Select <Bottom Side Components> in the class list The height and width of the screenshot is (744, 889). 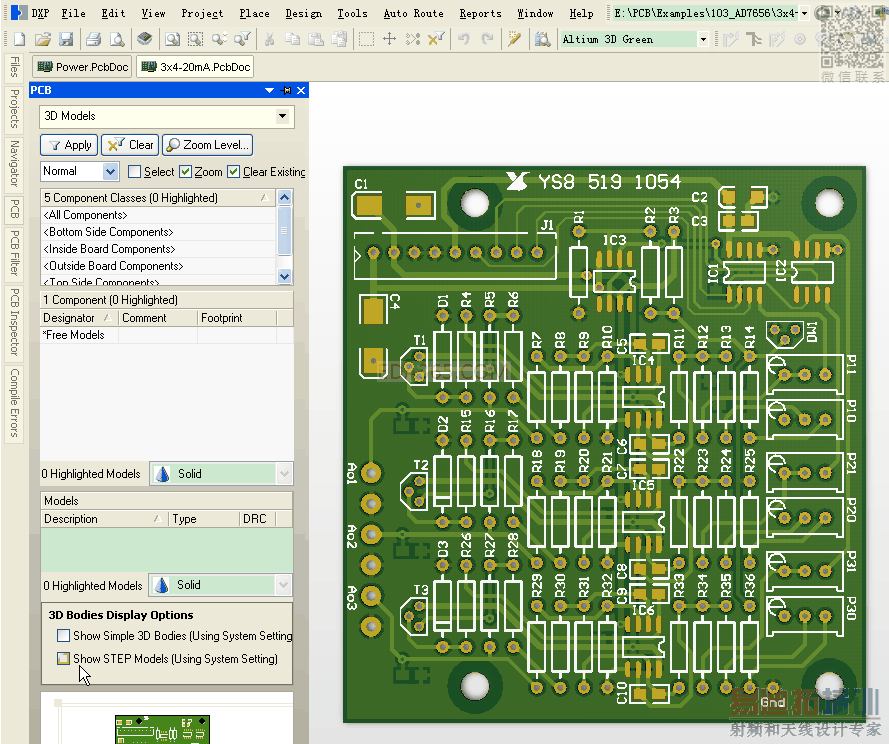(x=108, y=232)
